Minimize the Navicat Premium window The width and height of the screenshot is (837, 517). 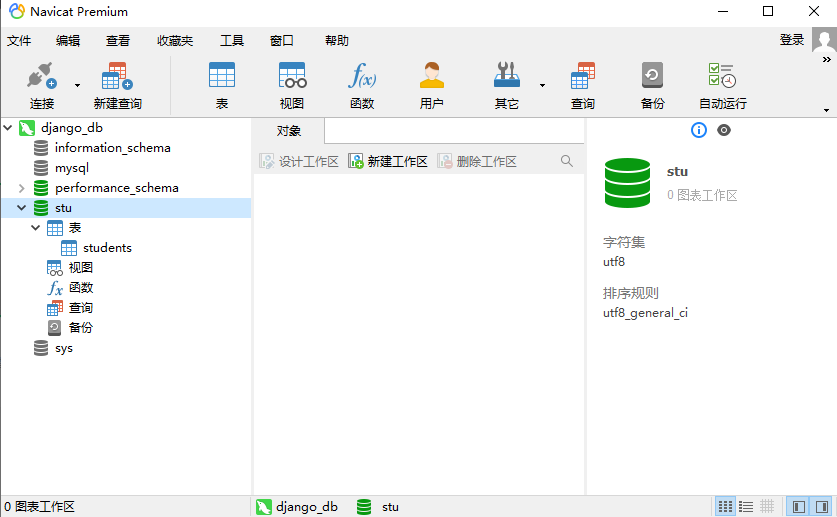click(723, 11)
